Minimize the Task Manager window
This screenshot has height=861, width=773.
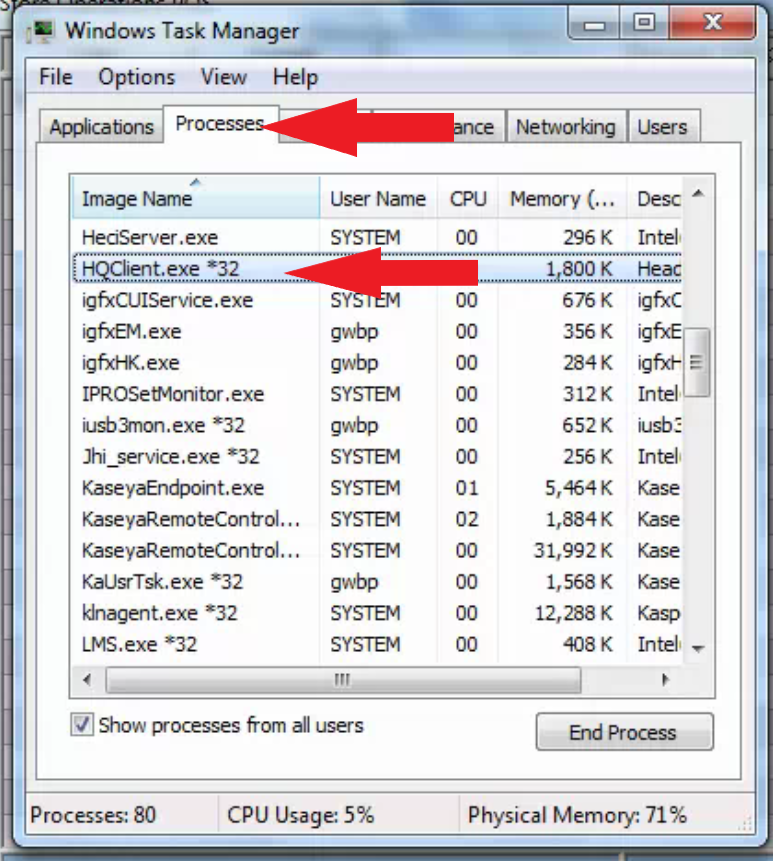point(594,24)
